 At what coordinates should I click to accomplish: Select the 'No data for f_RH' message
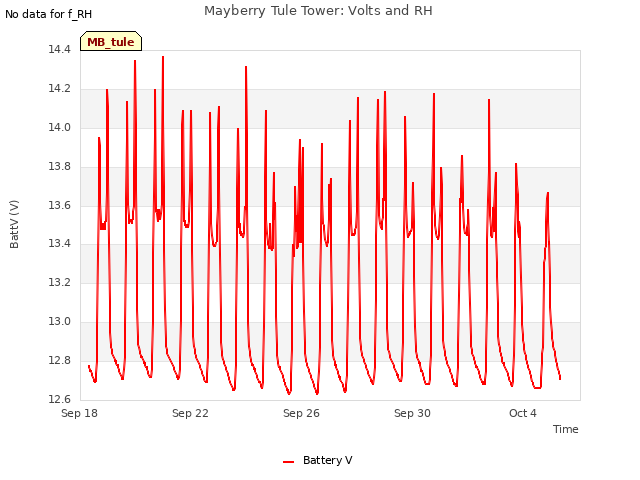click(49, 14)
